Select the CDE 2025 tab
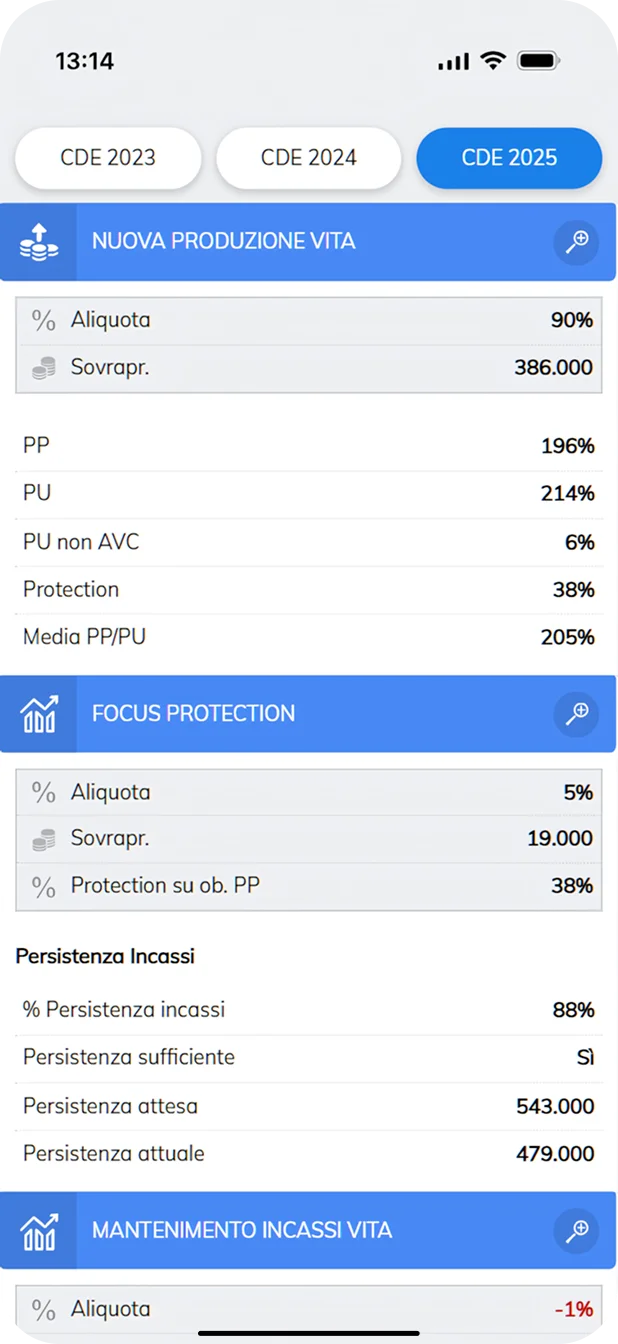 point(509,158)
